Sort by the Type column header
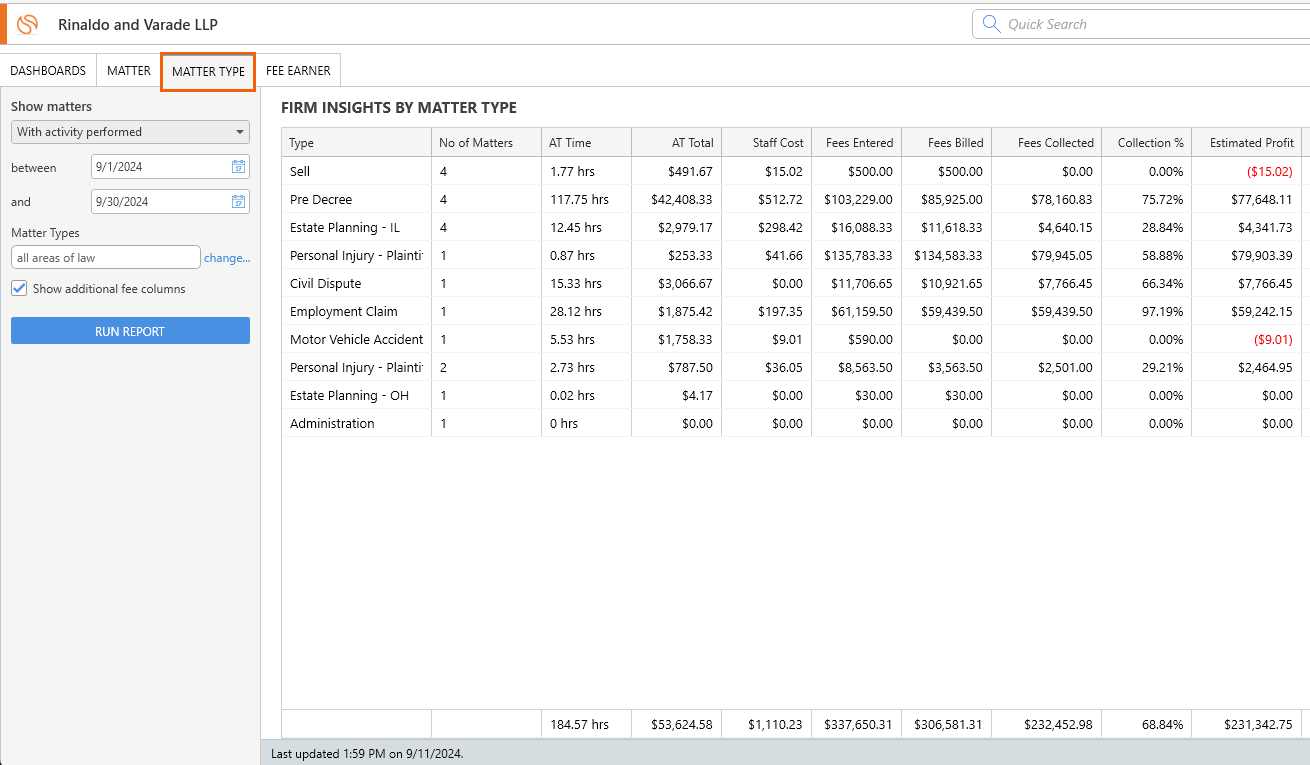 coord(357,143)
